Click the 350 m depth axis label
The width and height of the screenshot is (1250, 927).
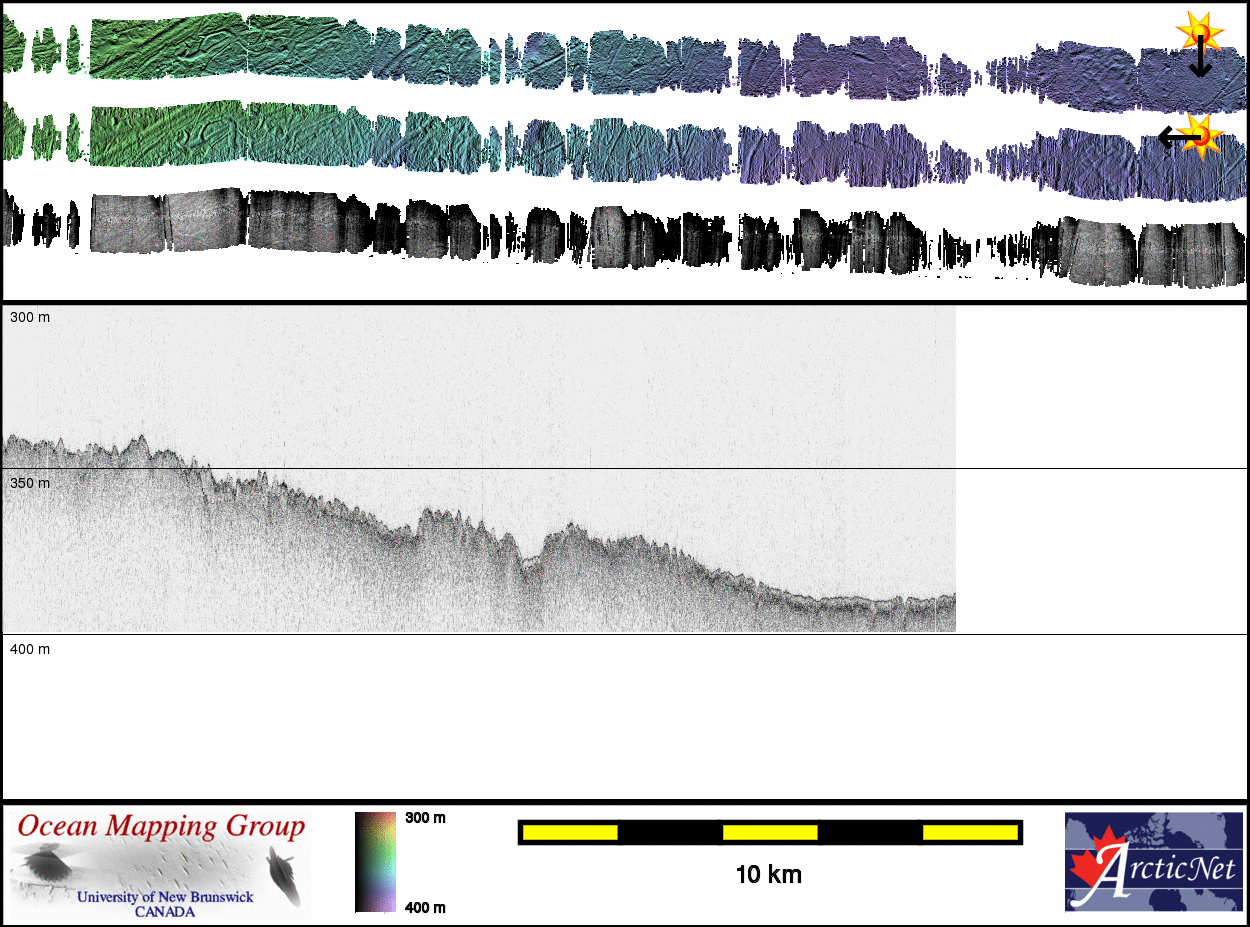[30, 483]
